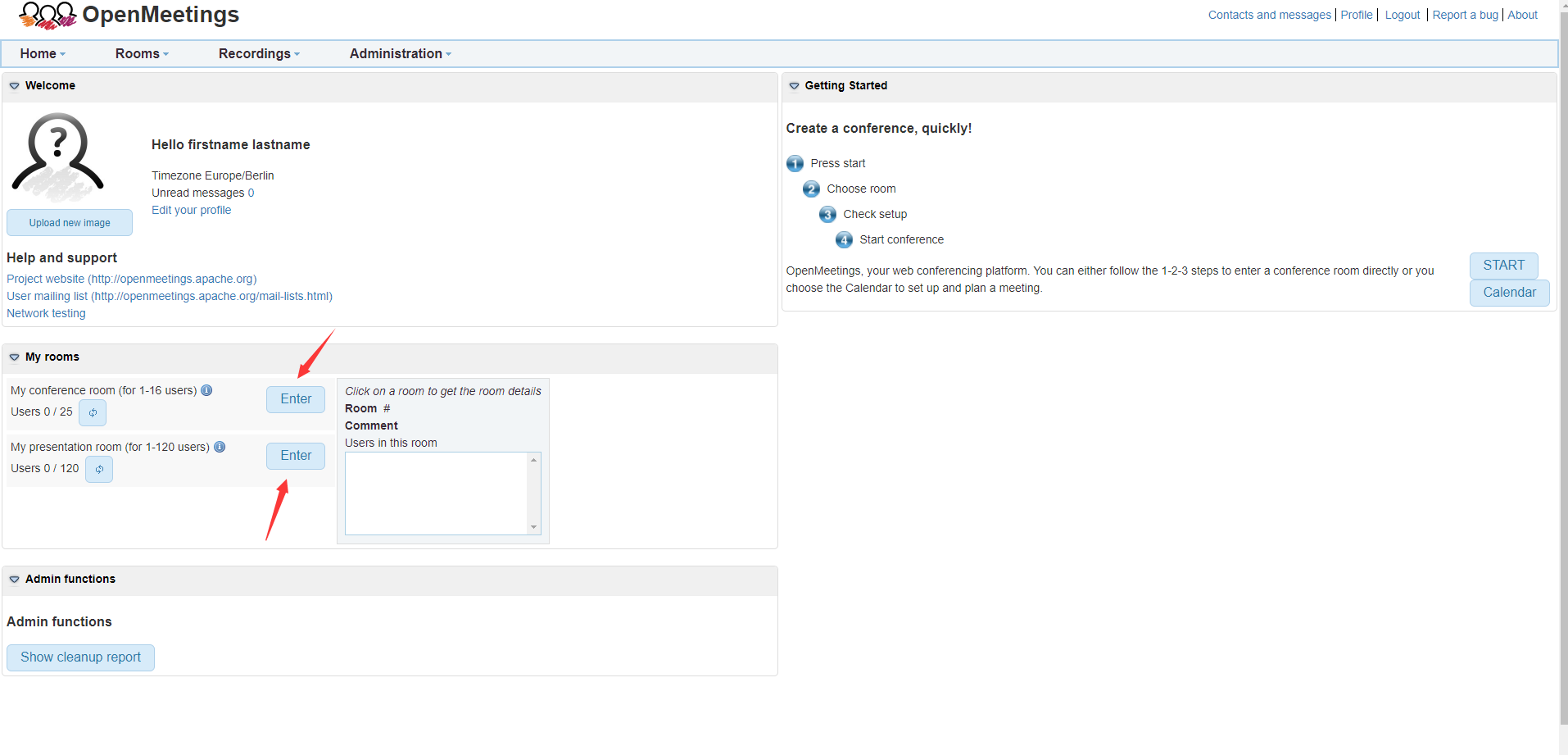Open the Administration menu
Image resolution: width=1568 pixels, height=755 pixels.
click(x=401, y=53)
